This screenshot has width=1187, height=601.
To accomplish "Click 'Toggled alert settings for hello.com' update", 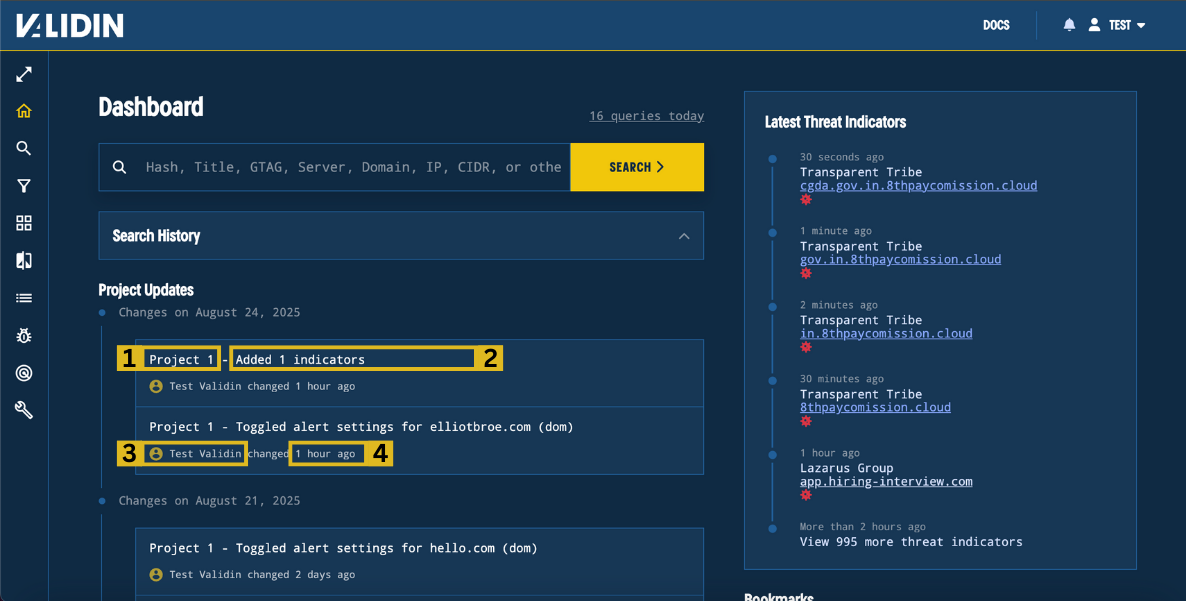I will pos(343,548).
